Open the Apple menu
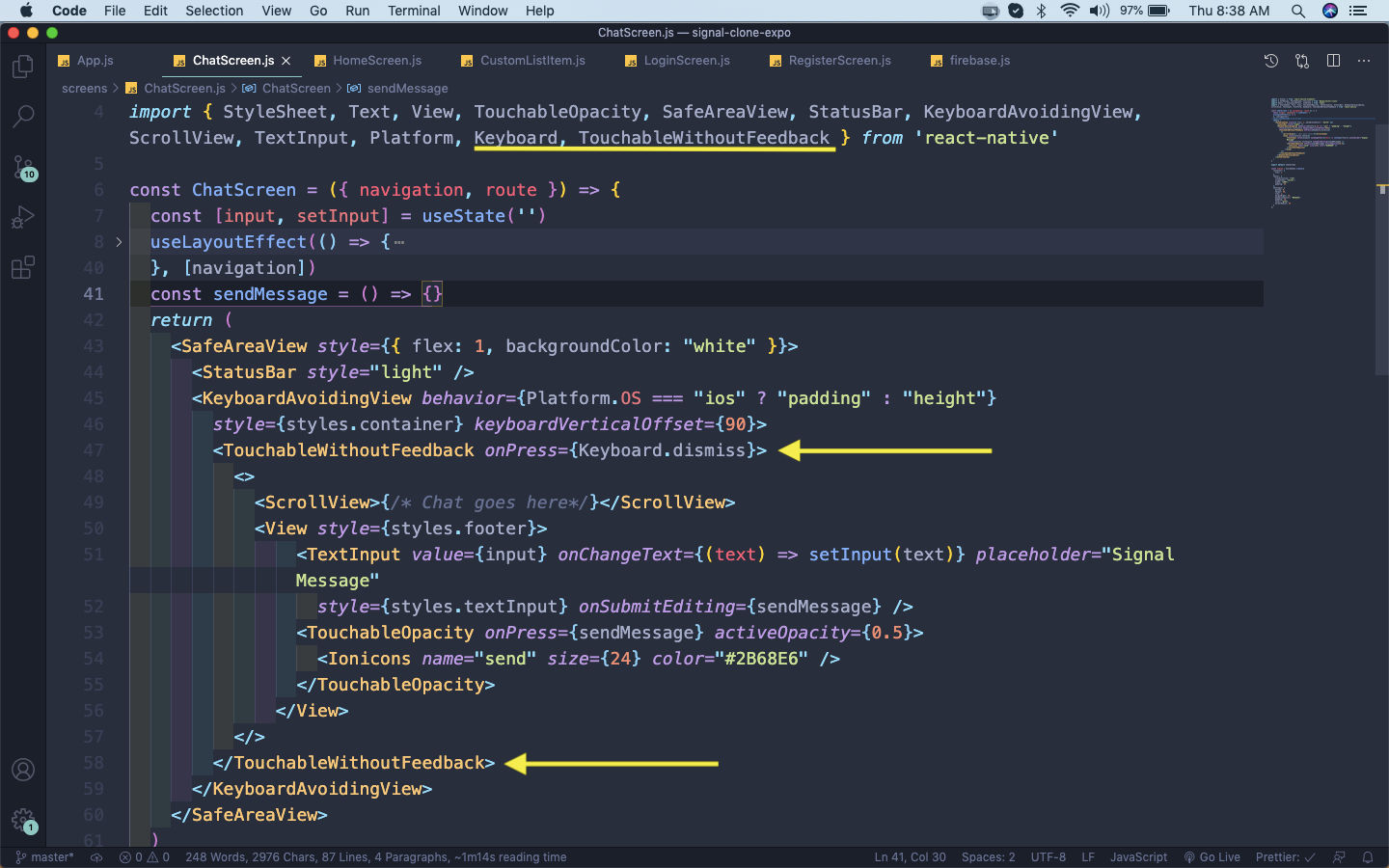This screenshot has height=868, width=1389. click(26, 11)
